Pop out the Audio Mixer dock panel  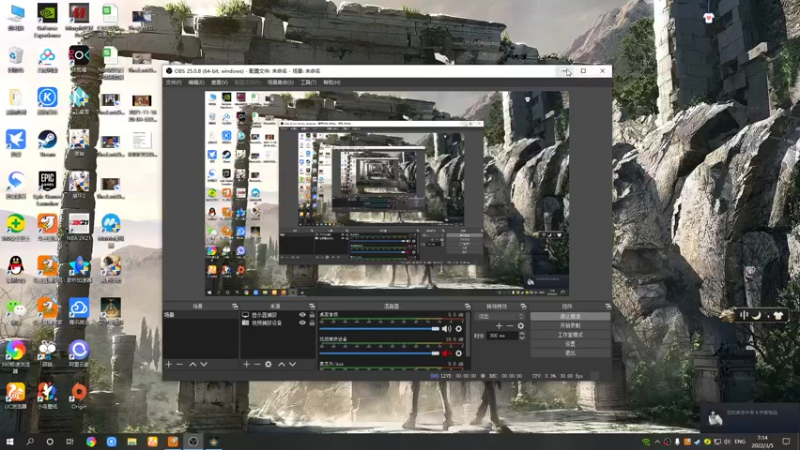467,306
